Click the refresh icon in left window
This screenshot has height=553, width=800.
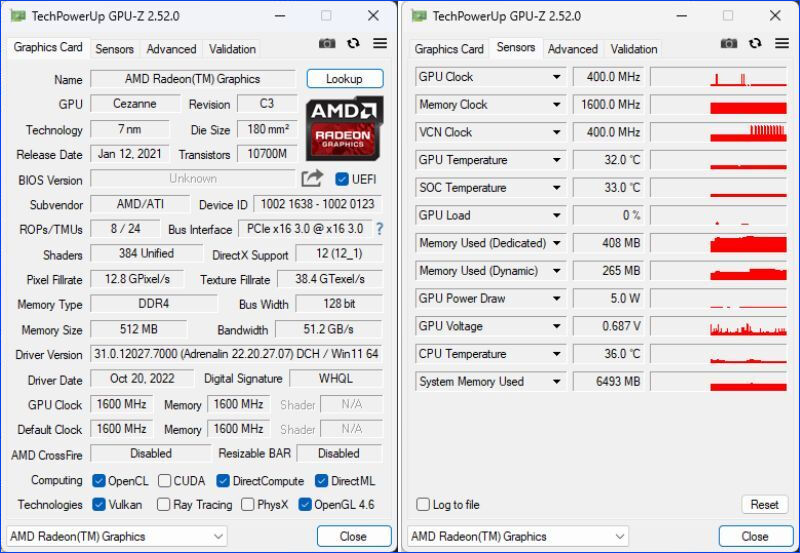click(353, 43)
